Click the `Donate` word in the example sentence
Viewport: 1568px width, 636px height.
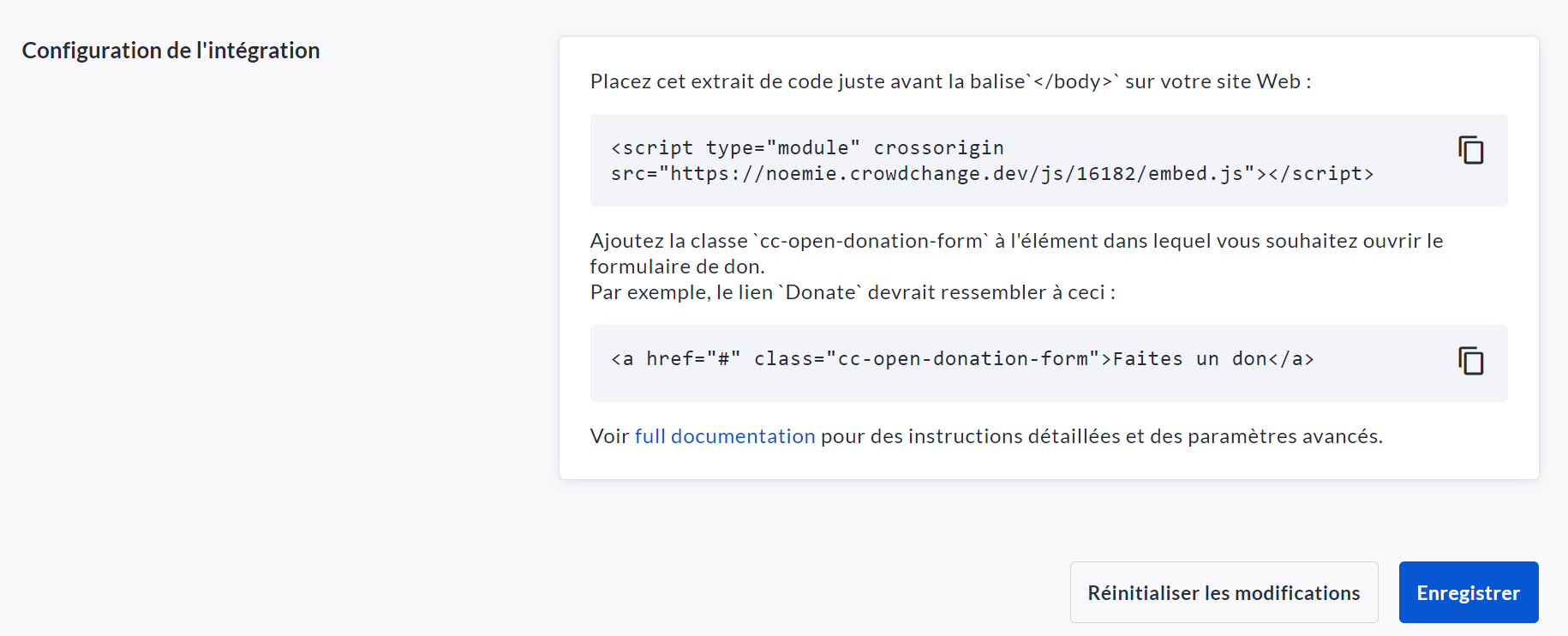click(x=820, y=292)
